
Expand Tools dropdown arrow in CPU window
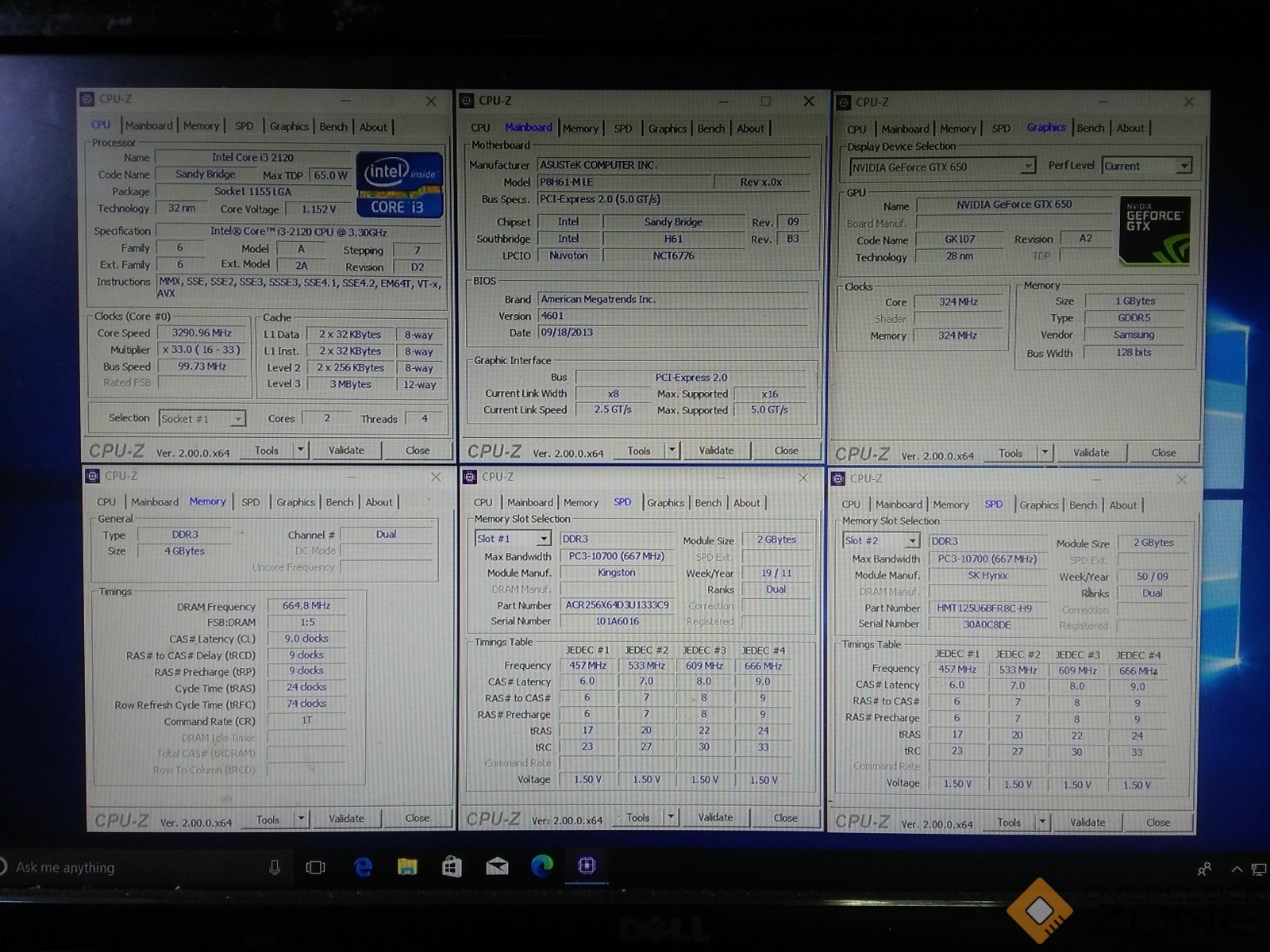301,450
